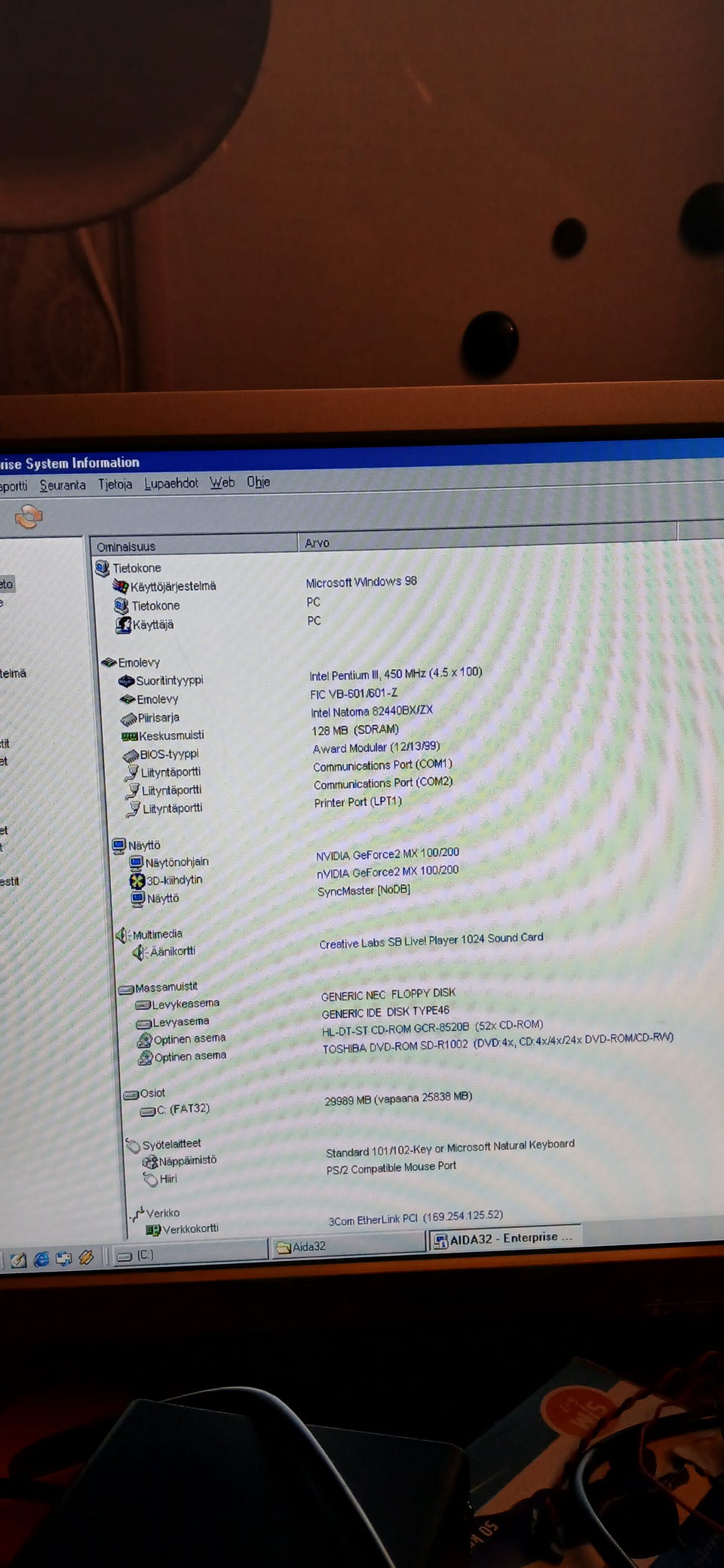Select the Tietokone row under Käyttöjärjestelmä

tap(147, 606)
